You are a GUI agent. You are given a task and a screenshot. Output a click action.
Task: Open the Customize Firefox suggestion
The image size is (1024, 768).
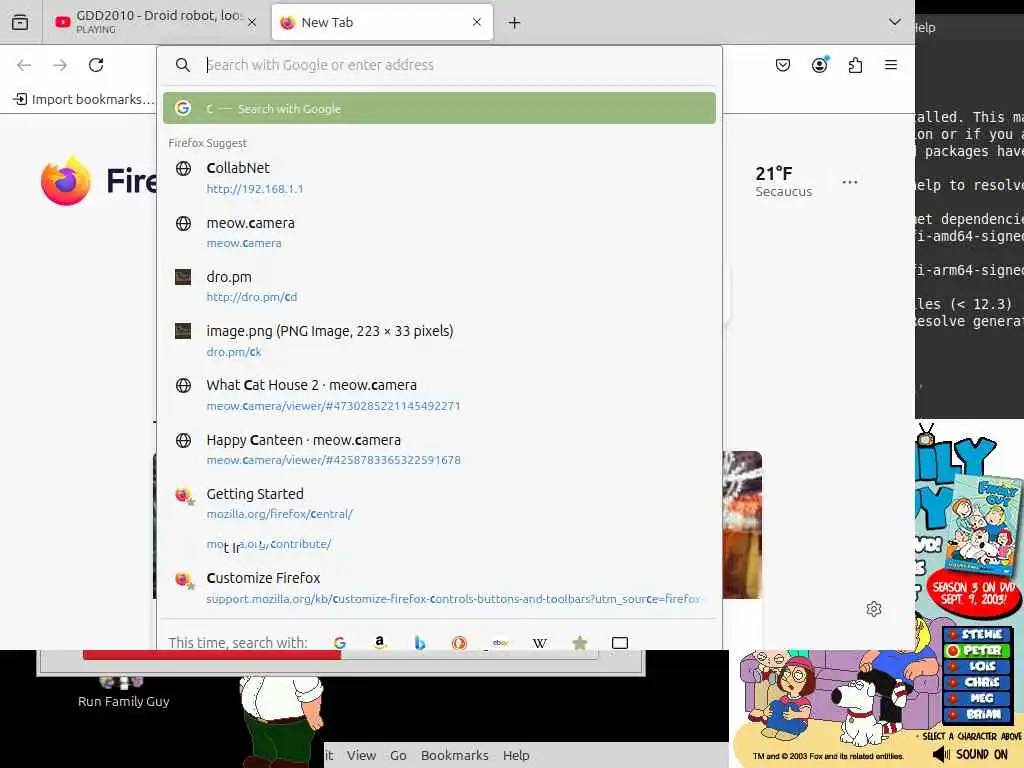(x=439, y=588)
